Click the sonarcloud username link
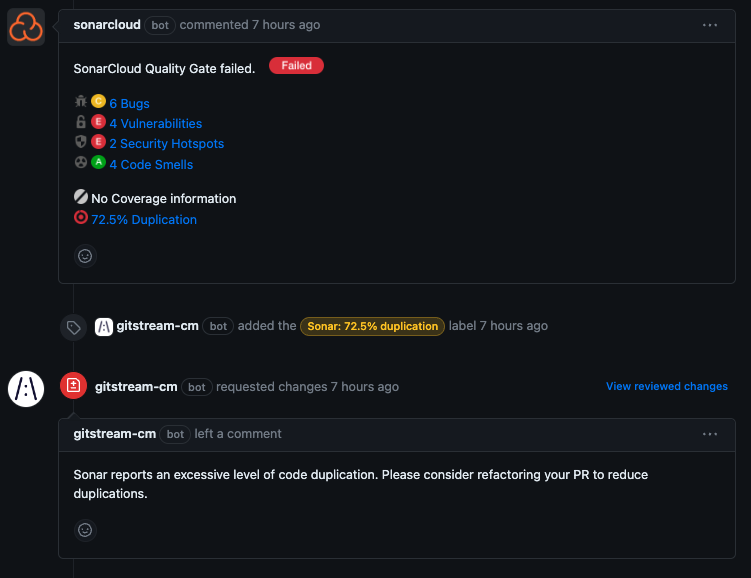This screenshot has width=751, height=578. (107, 25)
